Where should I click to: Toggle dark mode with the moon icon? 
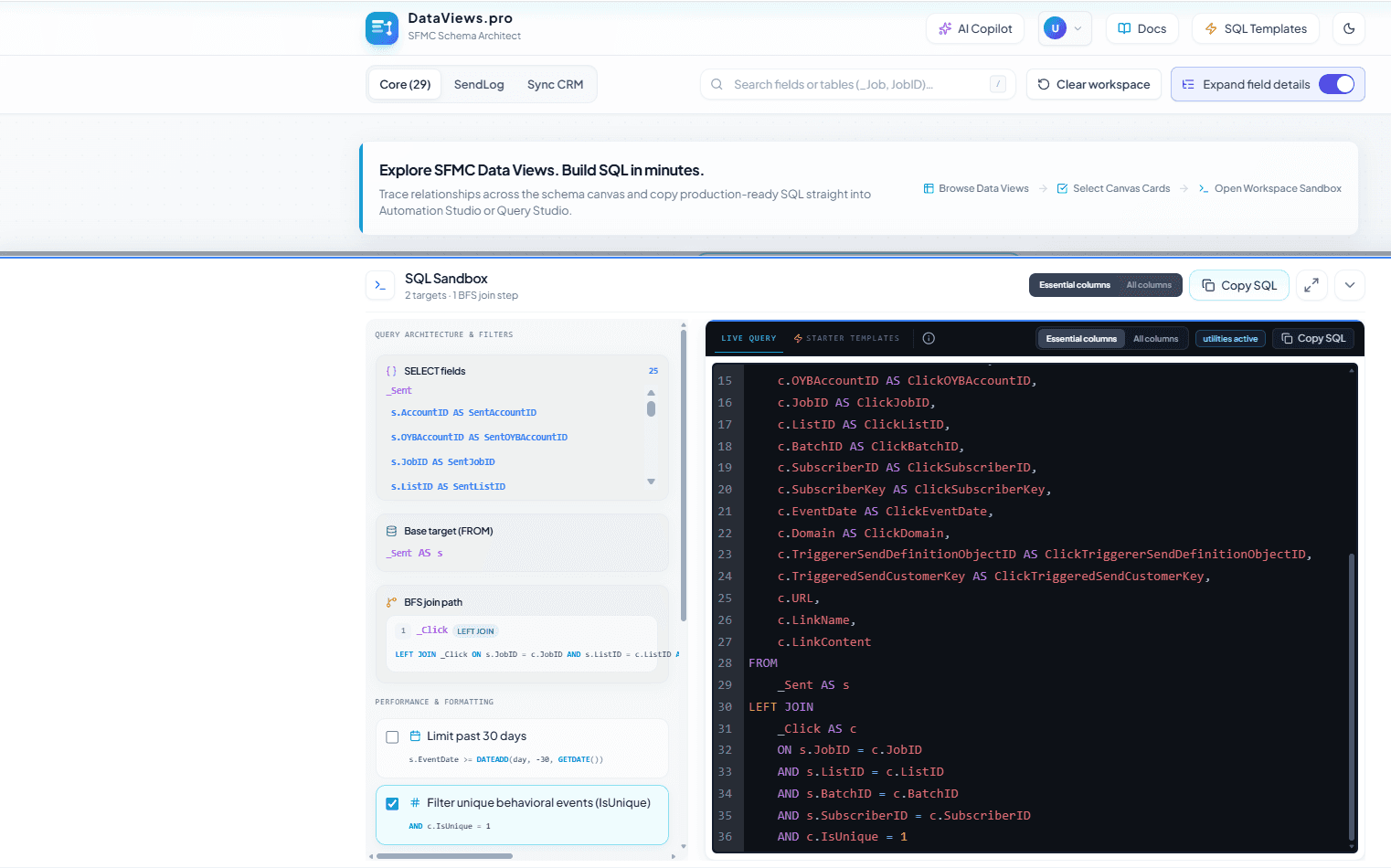point(1349,28)
